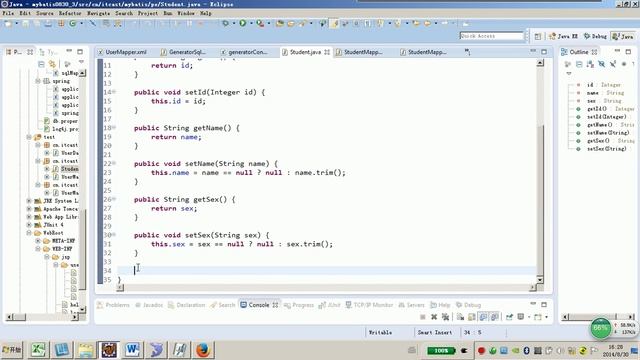This screenshot has height=360, width=640.
Task: Open the Source menu
Action: (44, 13)
